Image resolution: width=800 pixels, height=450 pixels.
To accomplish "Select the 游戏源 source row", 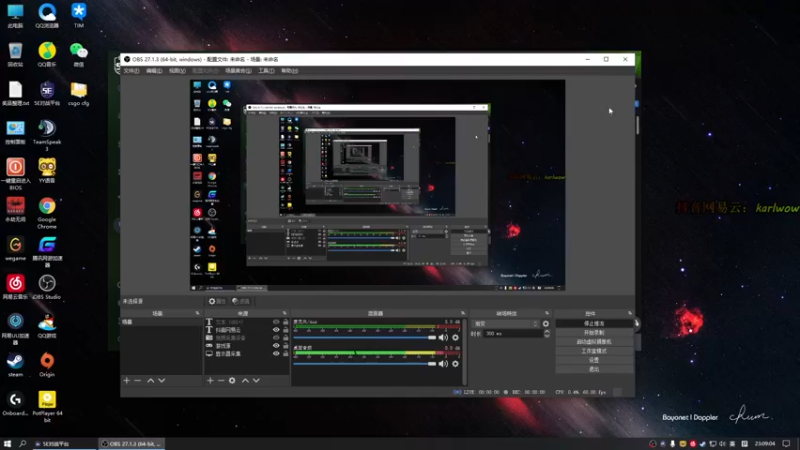I will [247, 345].
